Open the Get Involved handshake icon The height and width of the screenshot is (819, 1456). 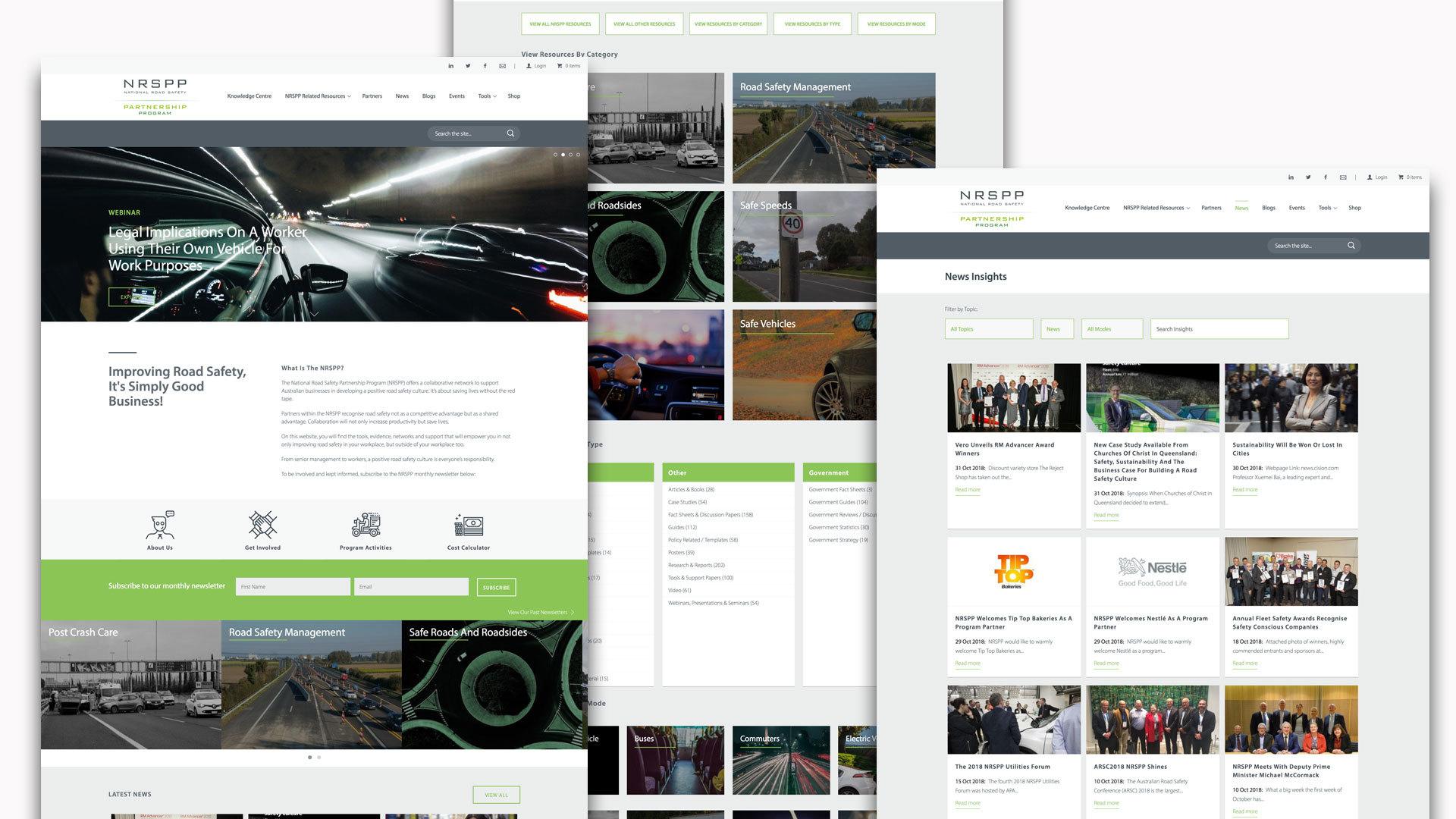tap(262, 526)
